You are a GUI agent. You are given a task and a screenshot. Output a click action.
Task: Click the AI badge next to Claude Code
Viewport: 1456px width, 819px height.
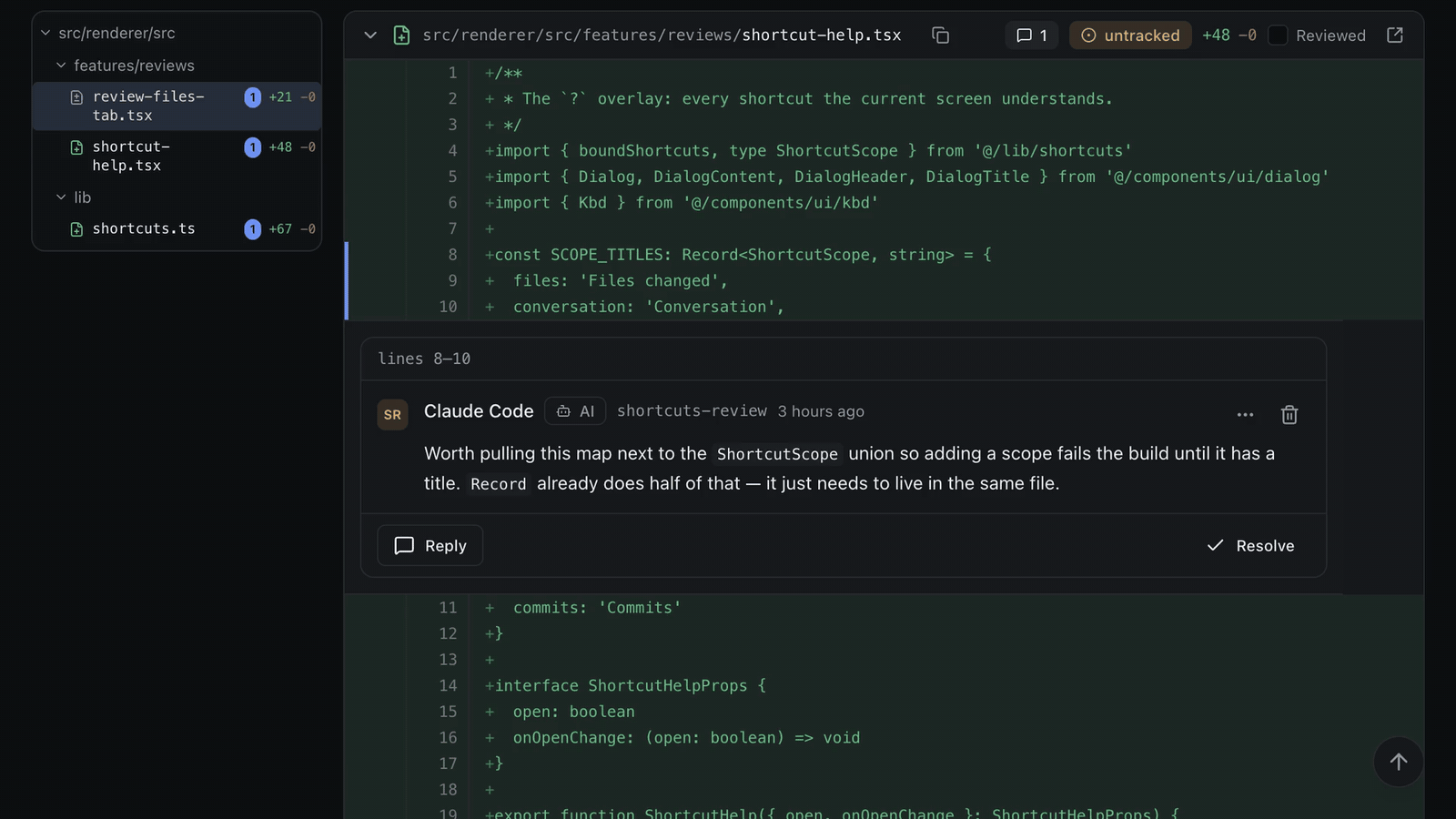(x=575, y=411)
